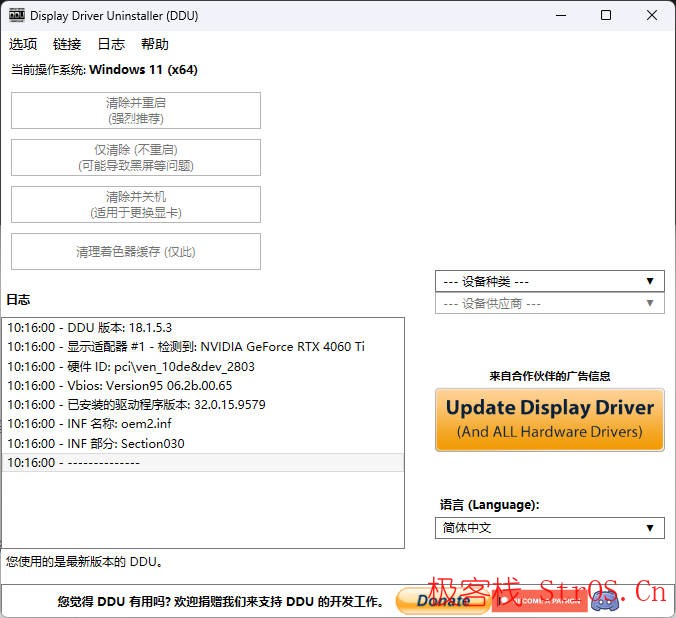
Task: Click 仅清除 (不重启) button
Action: tap(136, 157)
